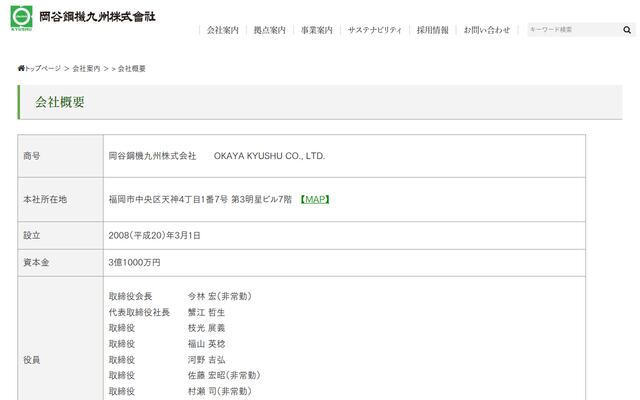Select the 設立 row label
Image resolution: width=640 pixels, height=400 pixels.
click(x=31, y=236)
